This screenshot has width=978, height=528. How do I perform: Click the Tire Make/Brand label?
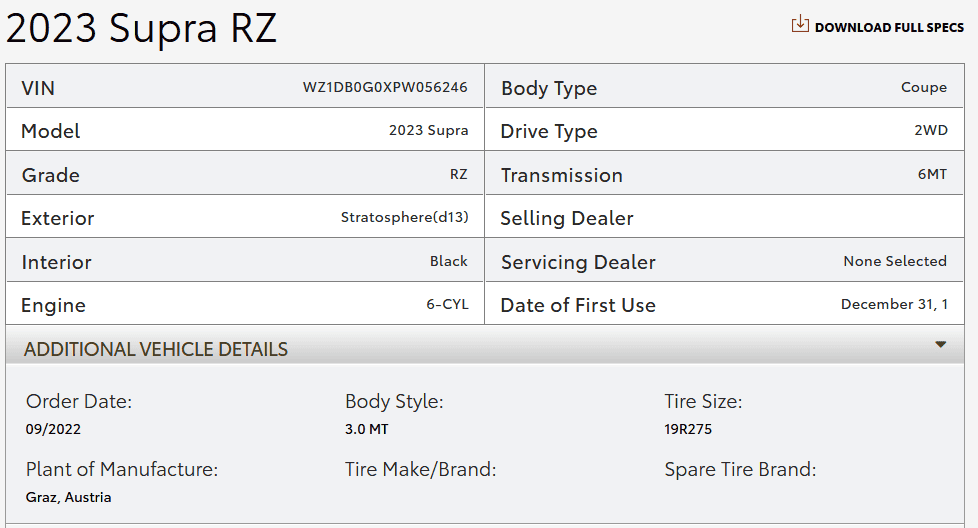tap(420, 469)
